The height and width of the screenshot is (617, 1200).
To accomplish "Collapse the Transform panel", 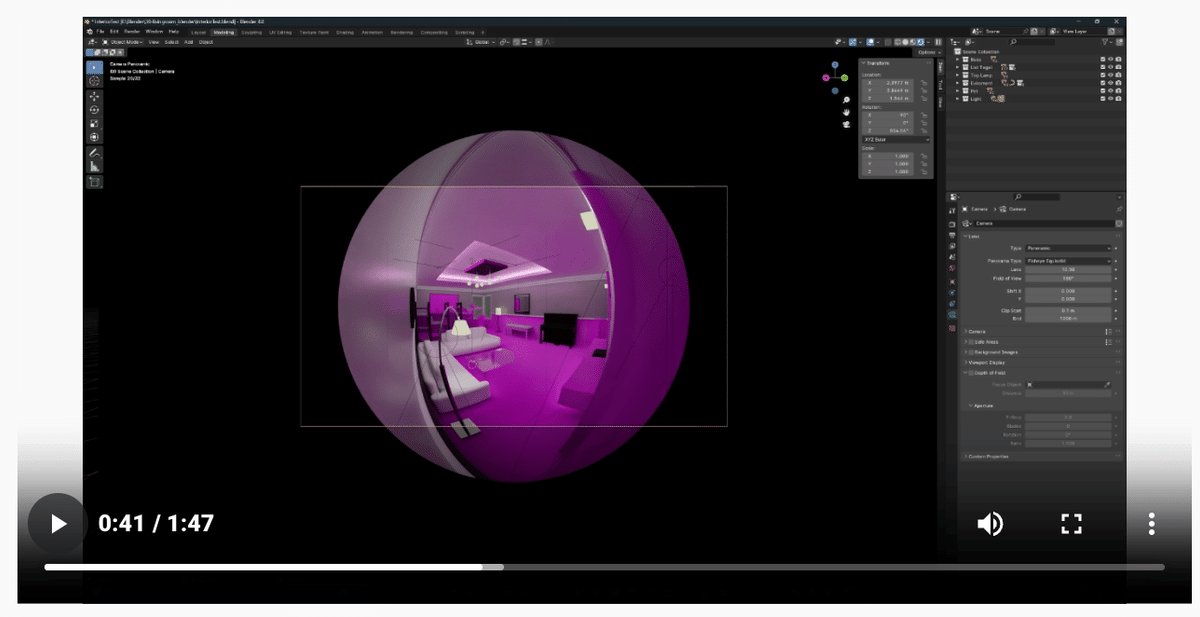I will pyautogui.click(x=865, y=63).
